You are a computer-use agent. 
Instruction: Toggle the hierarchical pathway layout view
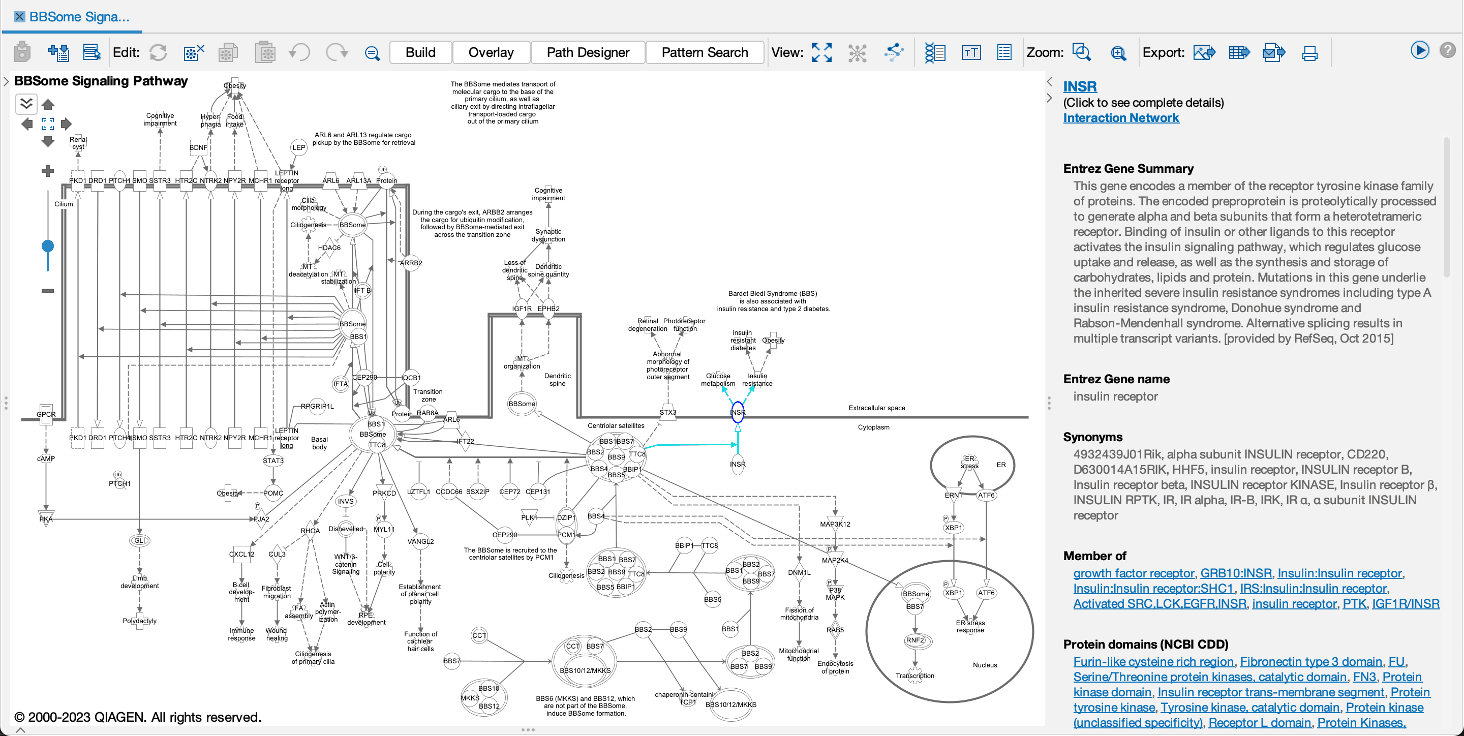894,52
